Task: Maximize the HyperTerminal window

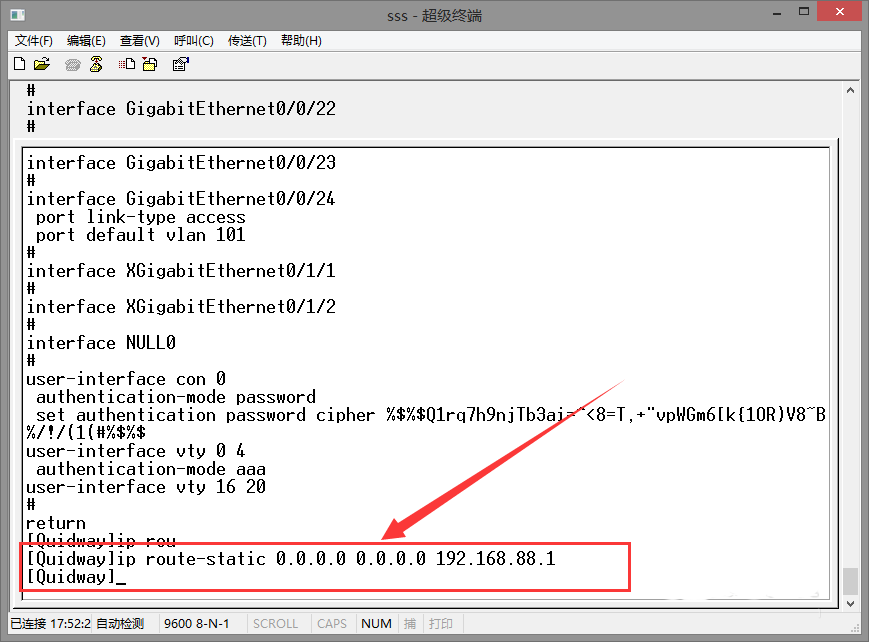Action: (x=804, y=12)
